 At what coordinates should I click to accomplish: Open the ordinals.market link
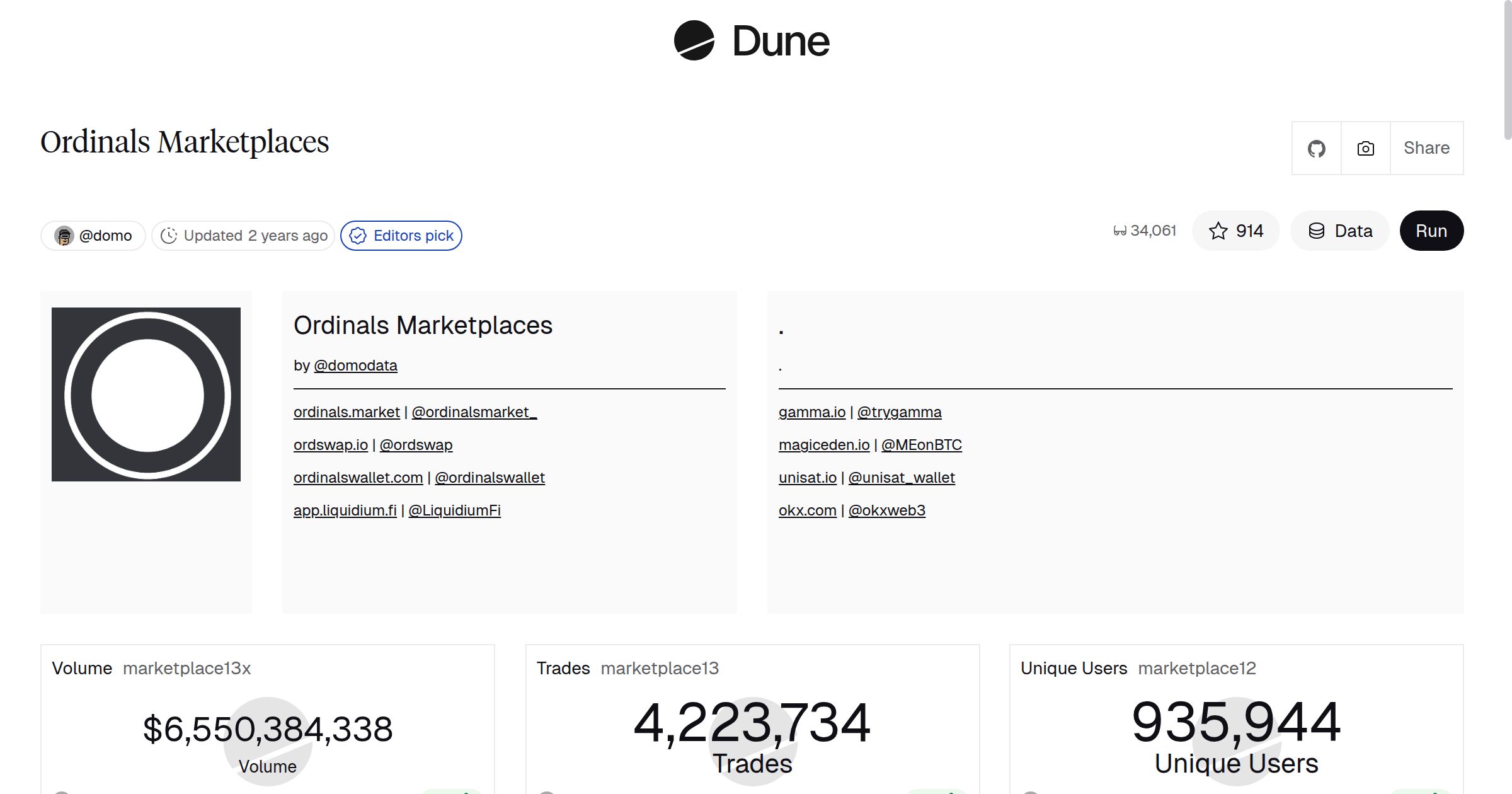click(346, 411)
